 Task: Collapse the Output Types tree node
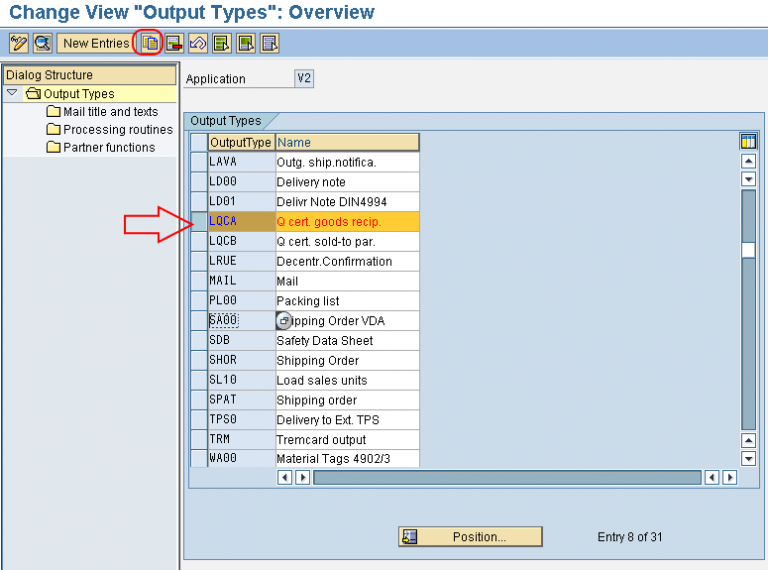(x=12, y=94)
